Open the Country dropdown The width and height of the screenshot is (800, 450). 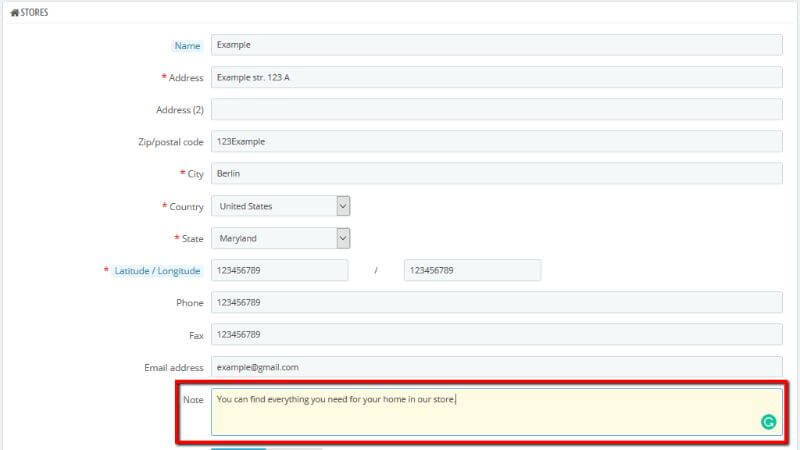[281, 206]
